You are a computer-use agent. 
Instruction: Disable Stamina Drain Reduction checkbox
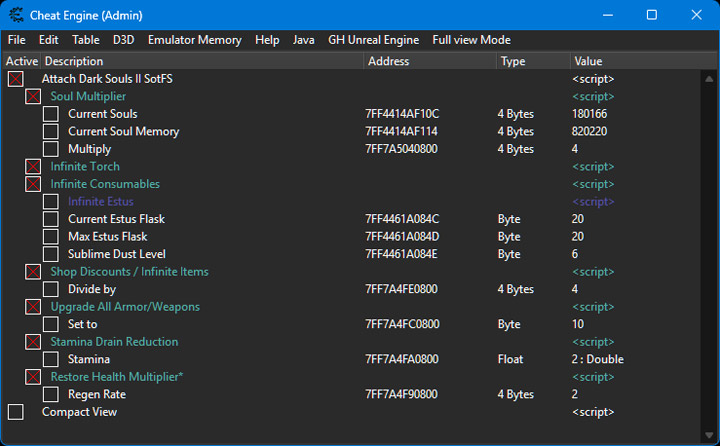click(x=33, y=342)
